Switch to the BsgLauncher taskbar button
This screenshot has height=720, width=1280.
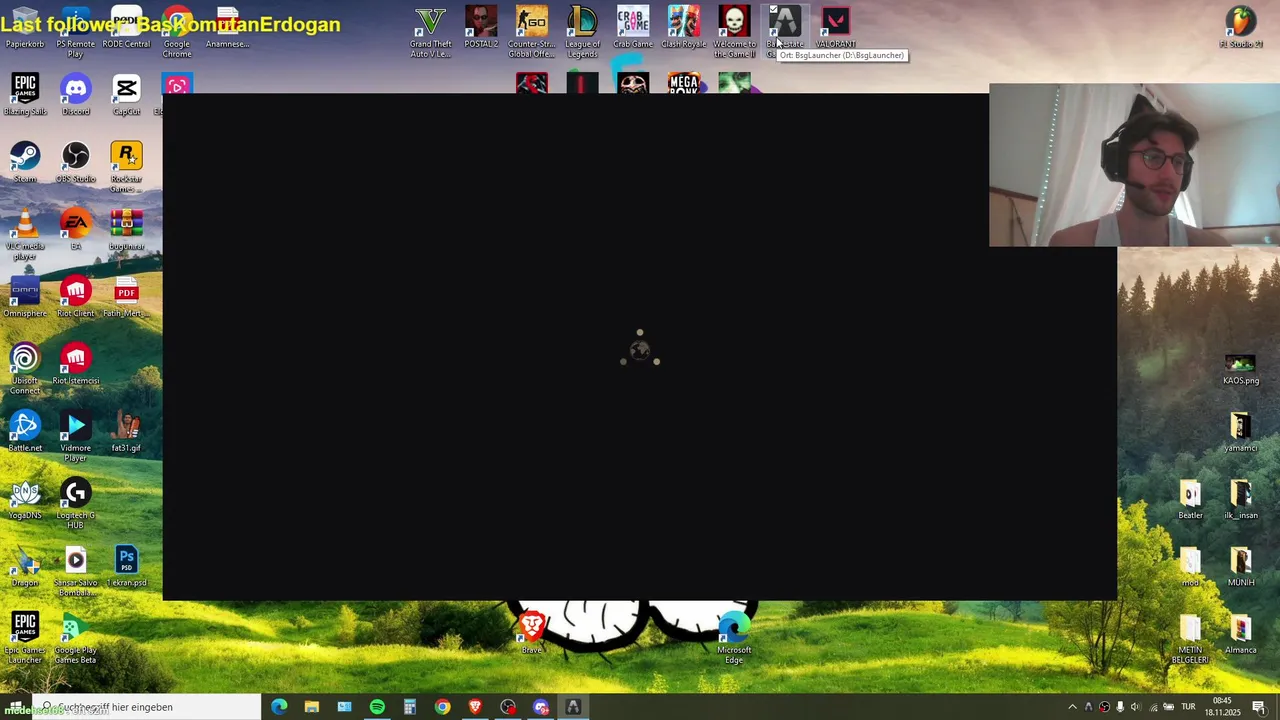click(573, 707)
